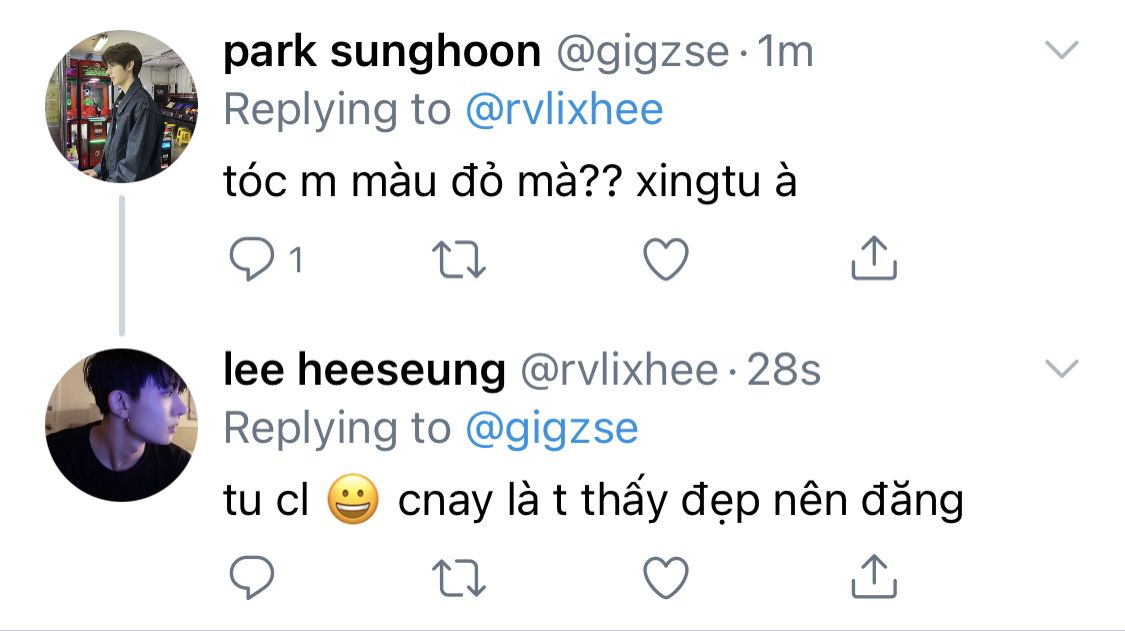
Task: View lee heeseung's profile picture
Action: (x=121, y=425)
